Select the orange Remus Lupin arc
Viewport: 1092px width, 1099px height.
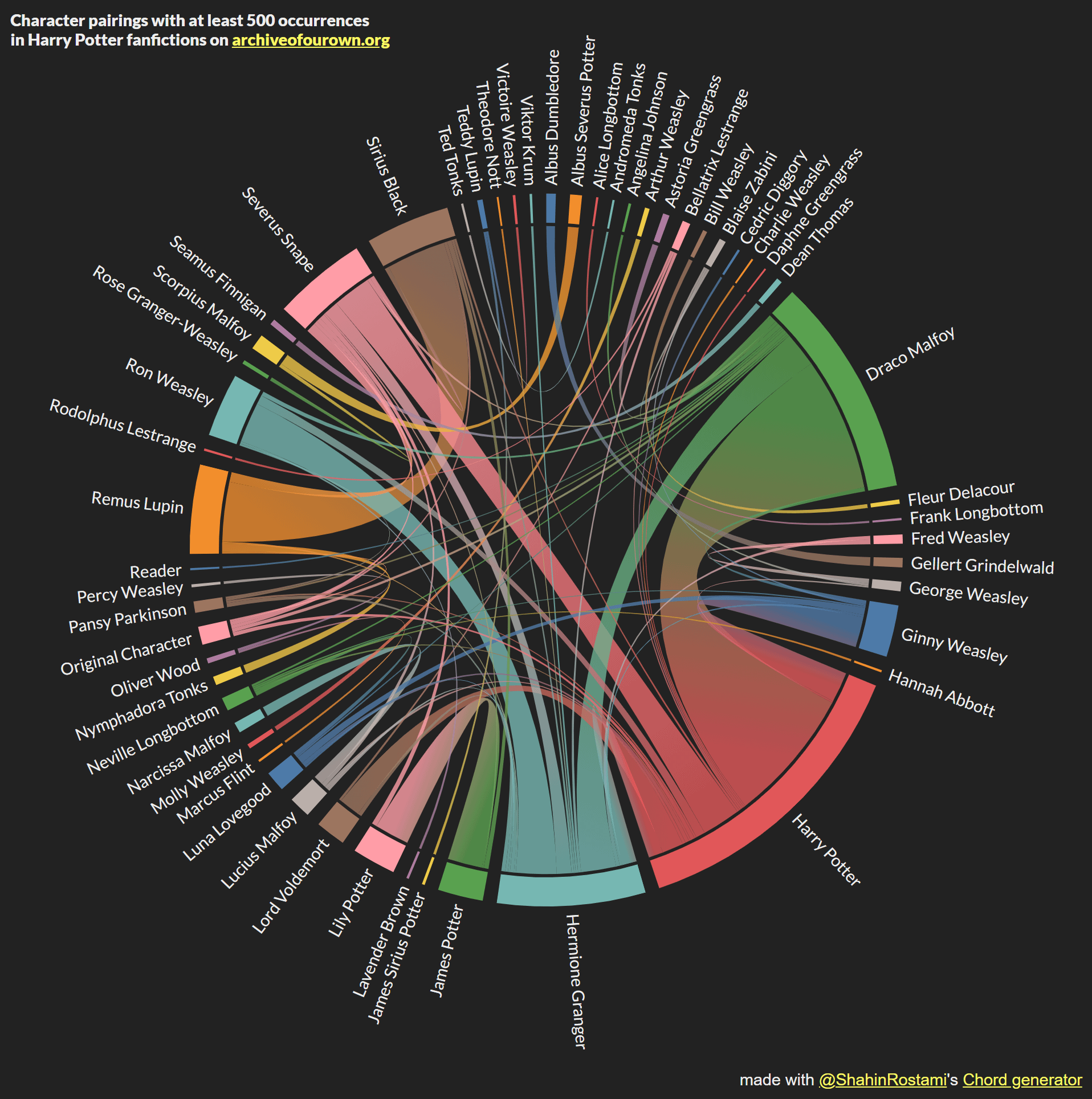206,509
